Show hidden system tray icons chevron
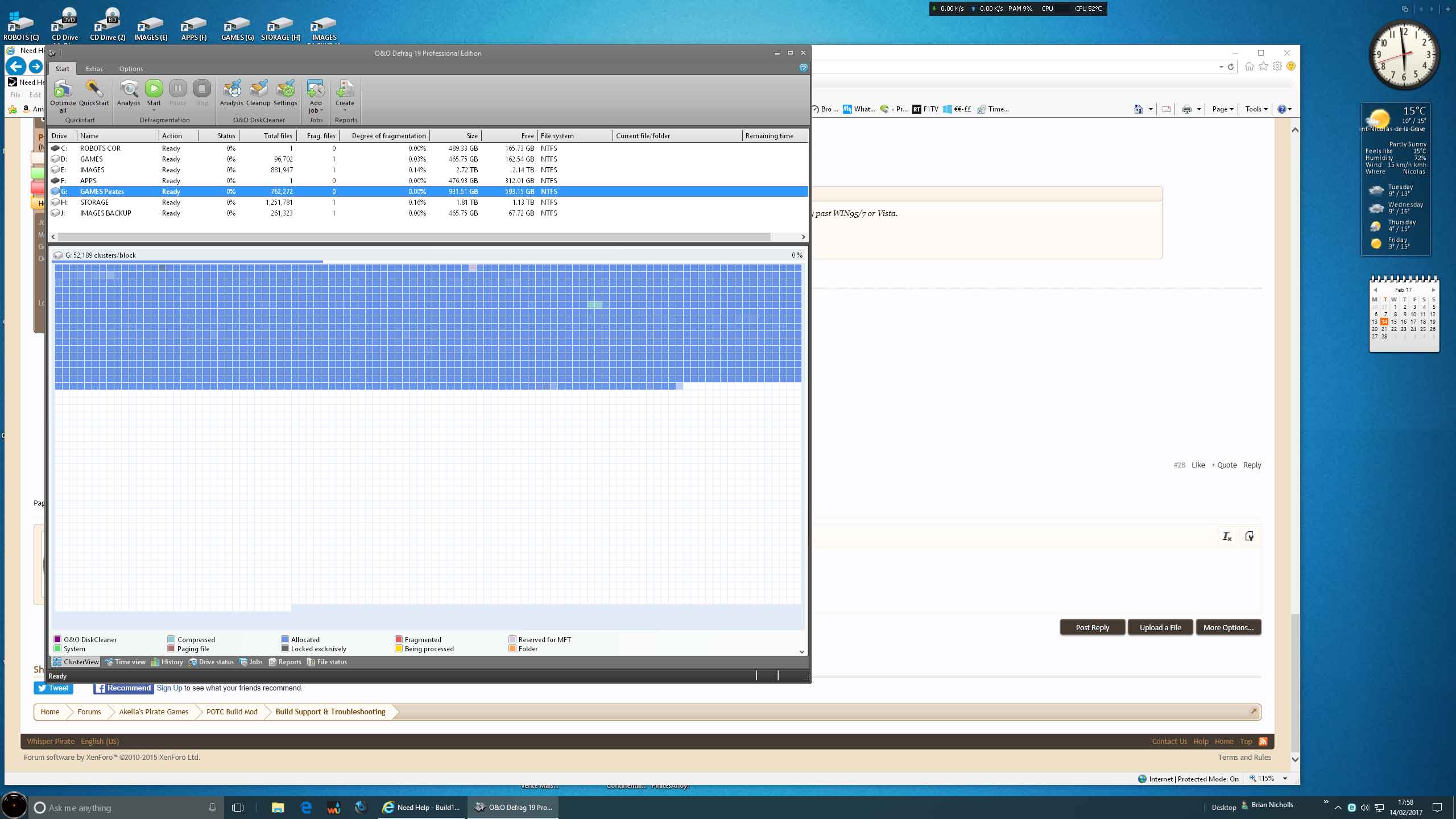Viewport: 1456px width, 819px height. [1338, 808]
